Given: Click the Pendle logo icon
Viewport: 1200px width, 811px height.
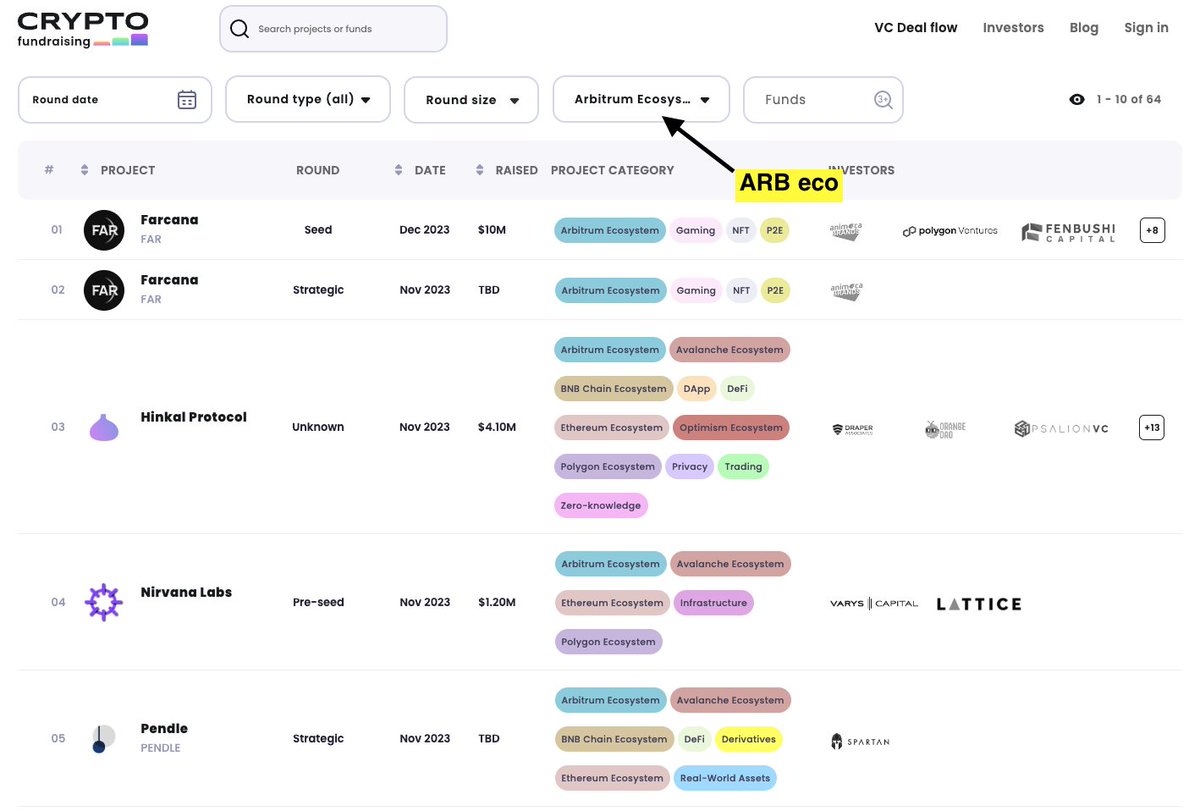Looking at the screenshot, I should pos(104,739).
